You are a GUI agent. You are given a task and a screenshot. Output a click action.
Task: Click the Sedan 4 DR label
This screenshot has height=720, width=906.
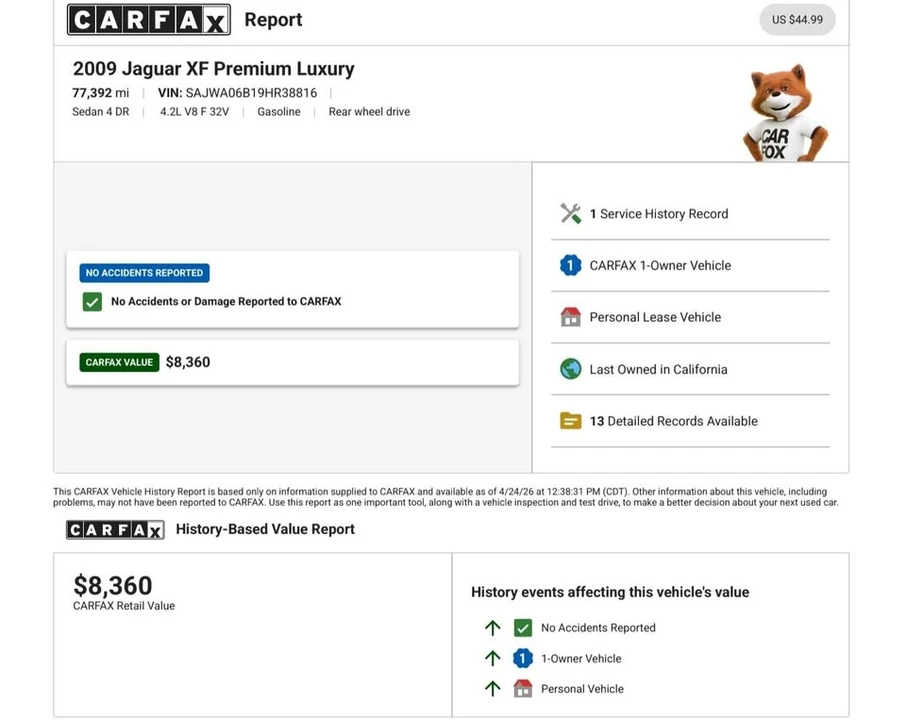pos(101,112)
